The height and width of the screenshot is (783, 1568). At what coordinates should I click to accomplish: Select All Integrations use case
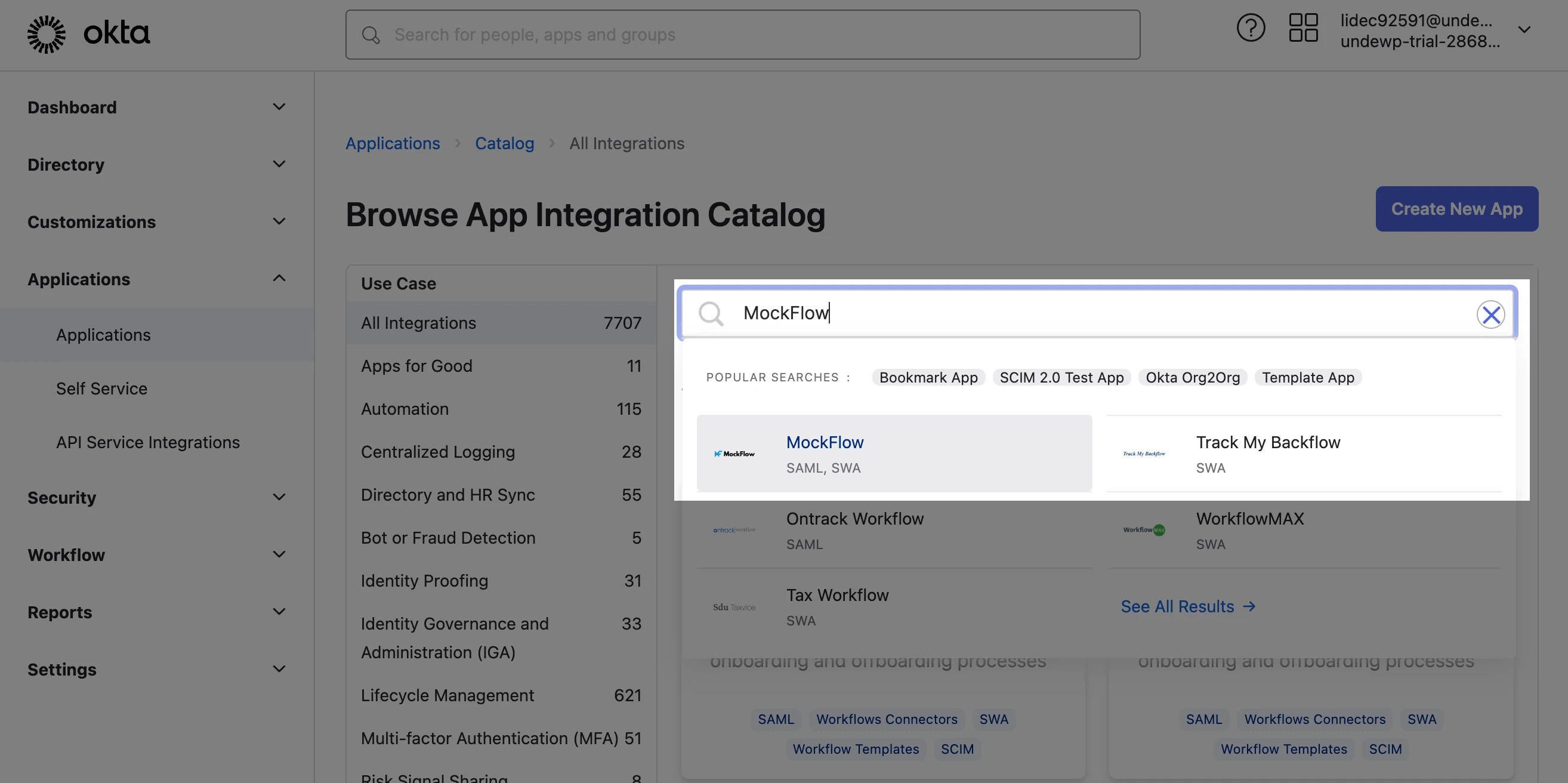click(x=502, y=323)
